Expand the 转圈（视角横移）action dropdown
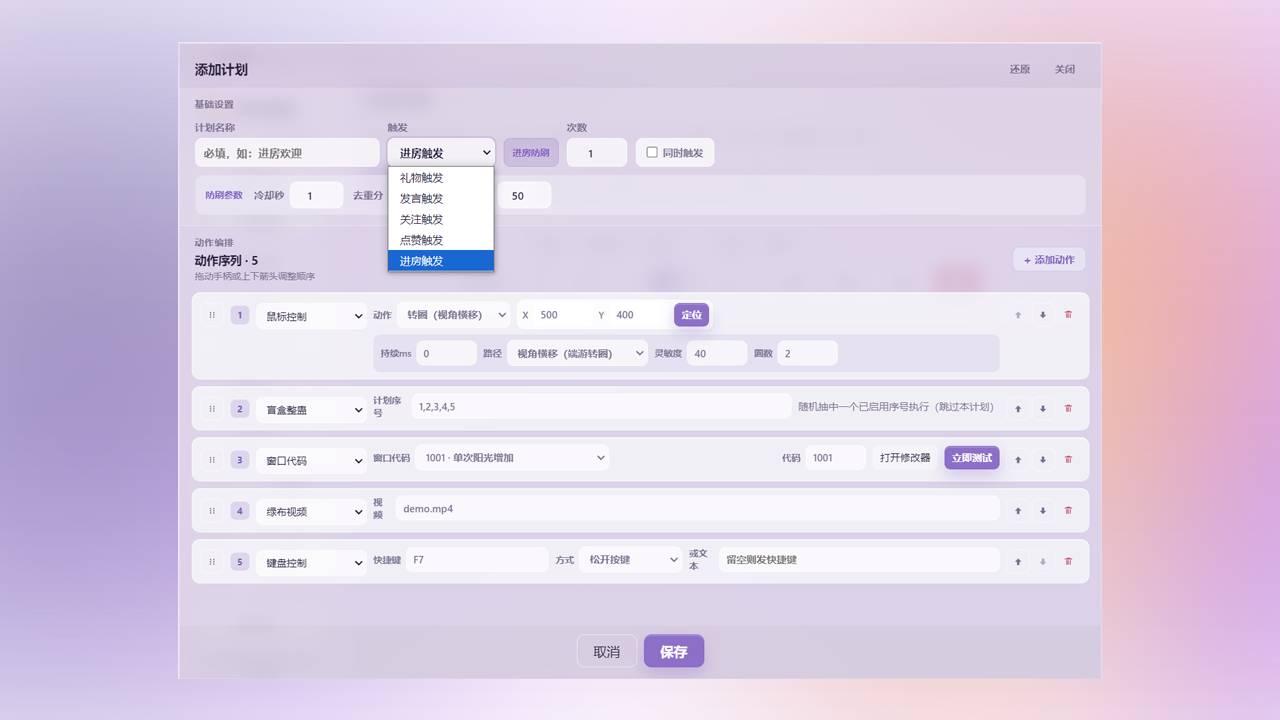Screen dimensions: 1280x720 tap(453, 314)
